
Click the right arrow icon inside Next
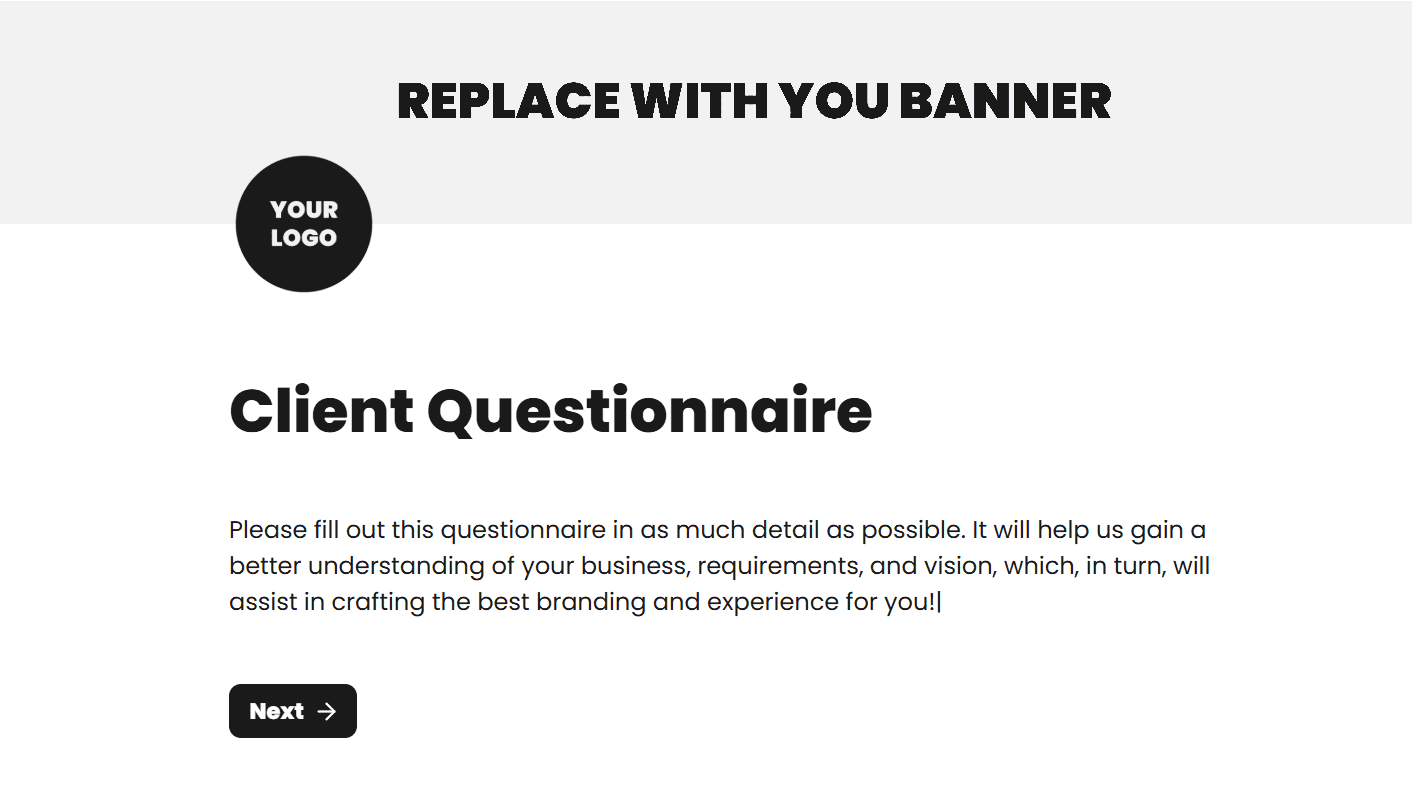click(326, 711)
